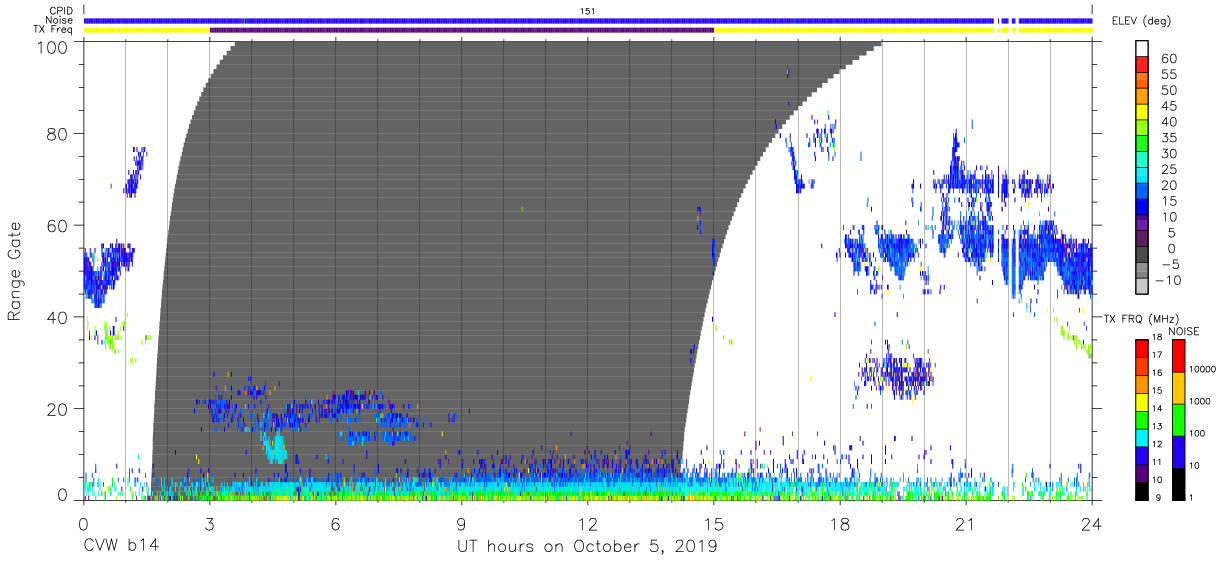Select the time axis tick '18'

(x=840, y=524)
